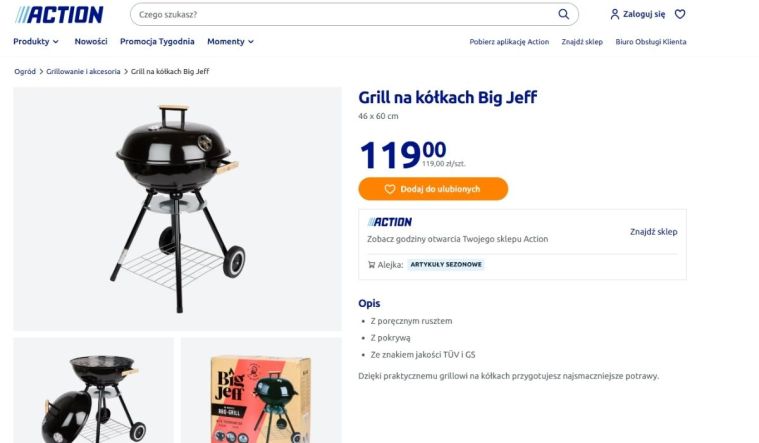The height and width of the screenshot is (443, 759).
Task: Focus the Czego szukasz search field
Action: point(346,15)
